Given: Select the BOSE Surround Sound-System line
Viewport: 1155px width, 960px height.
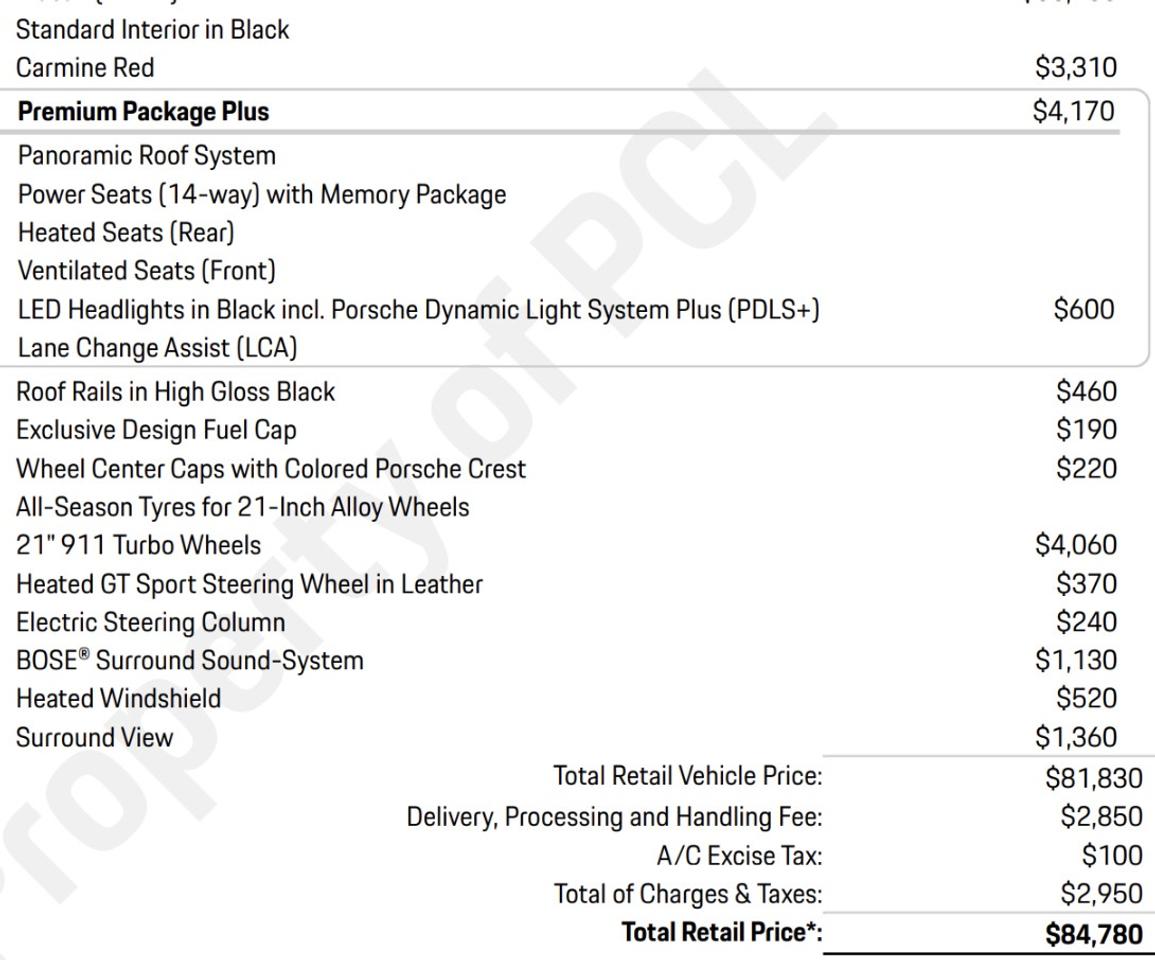Looking at the screenshot, I should click(190, 660).
